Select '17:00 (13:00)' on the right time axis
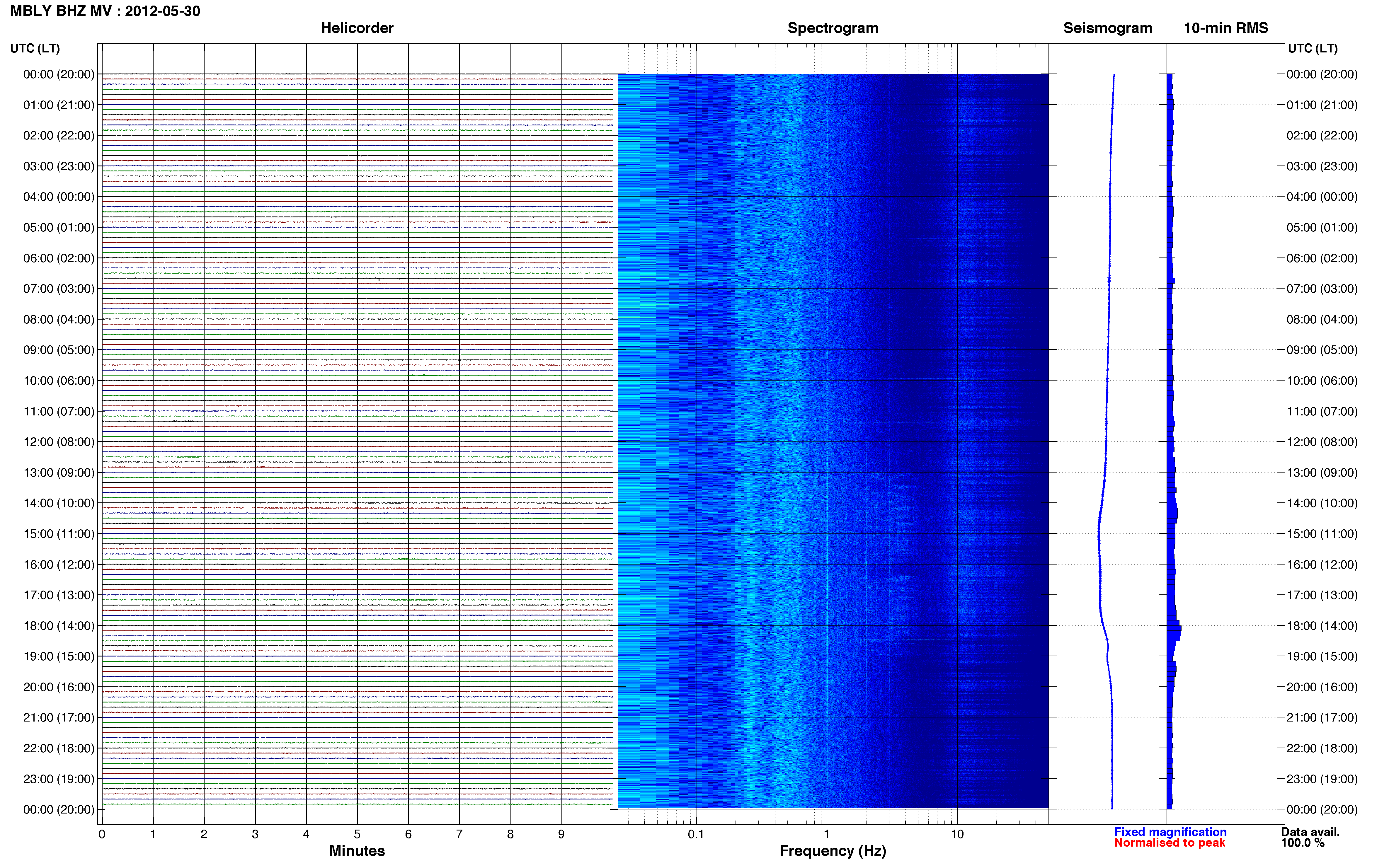This screenshot has height=868, width=1389. click(x=1322, y=595)
